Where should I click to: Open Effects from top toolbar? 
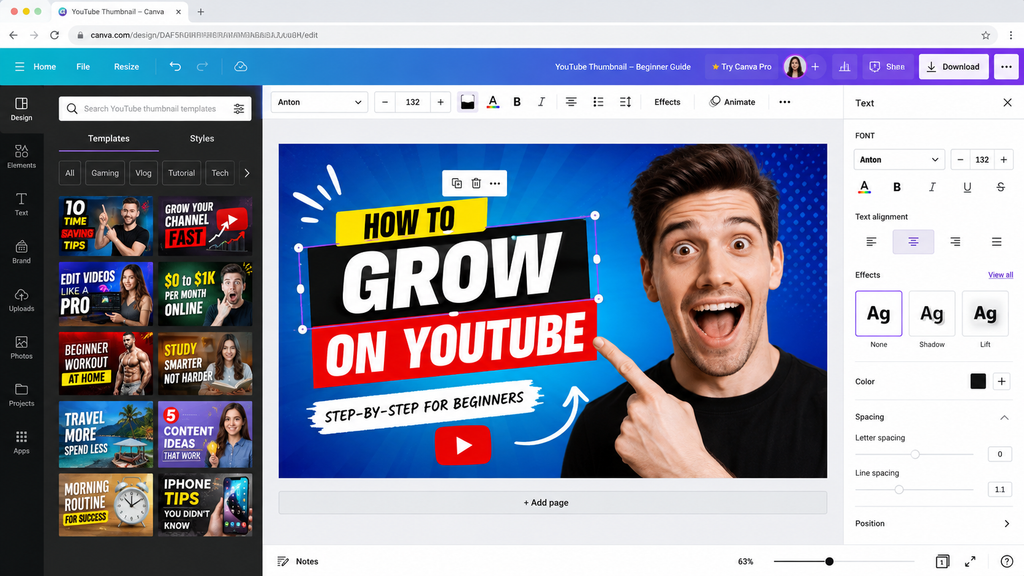[667, 102]
